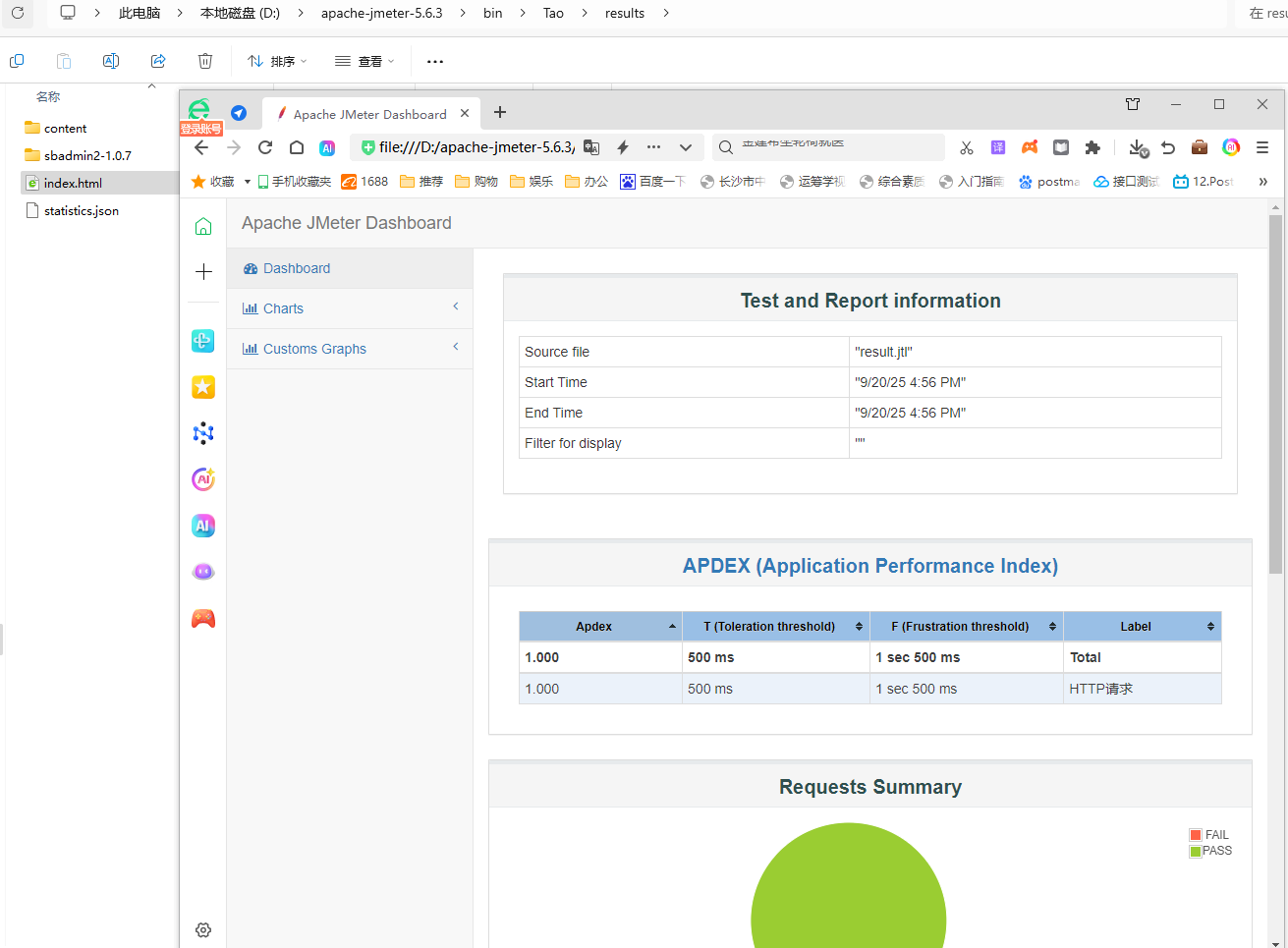Open the browser downloads icon
This screenshot has width=1288, height=948.
(x=1138, y=147)
